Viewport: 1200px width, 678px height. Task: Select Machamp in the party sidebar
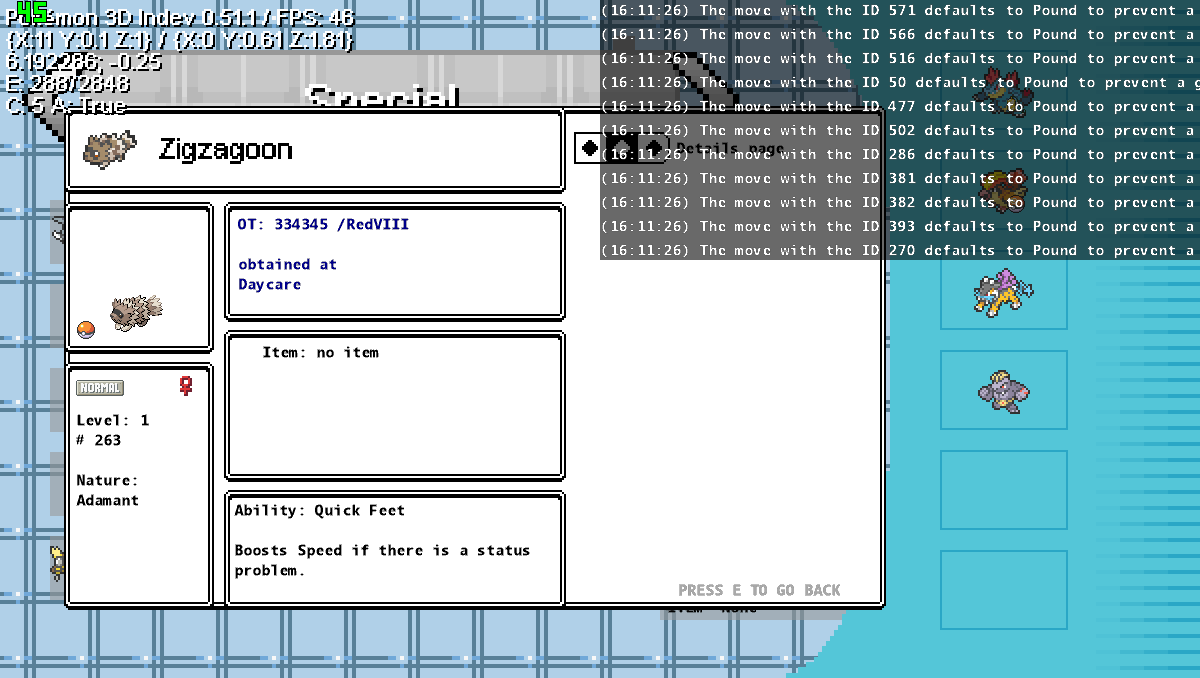(x=1003, y=390)
